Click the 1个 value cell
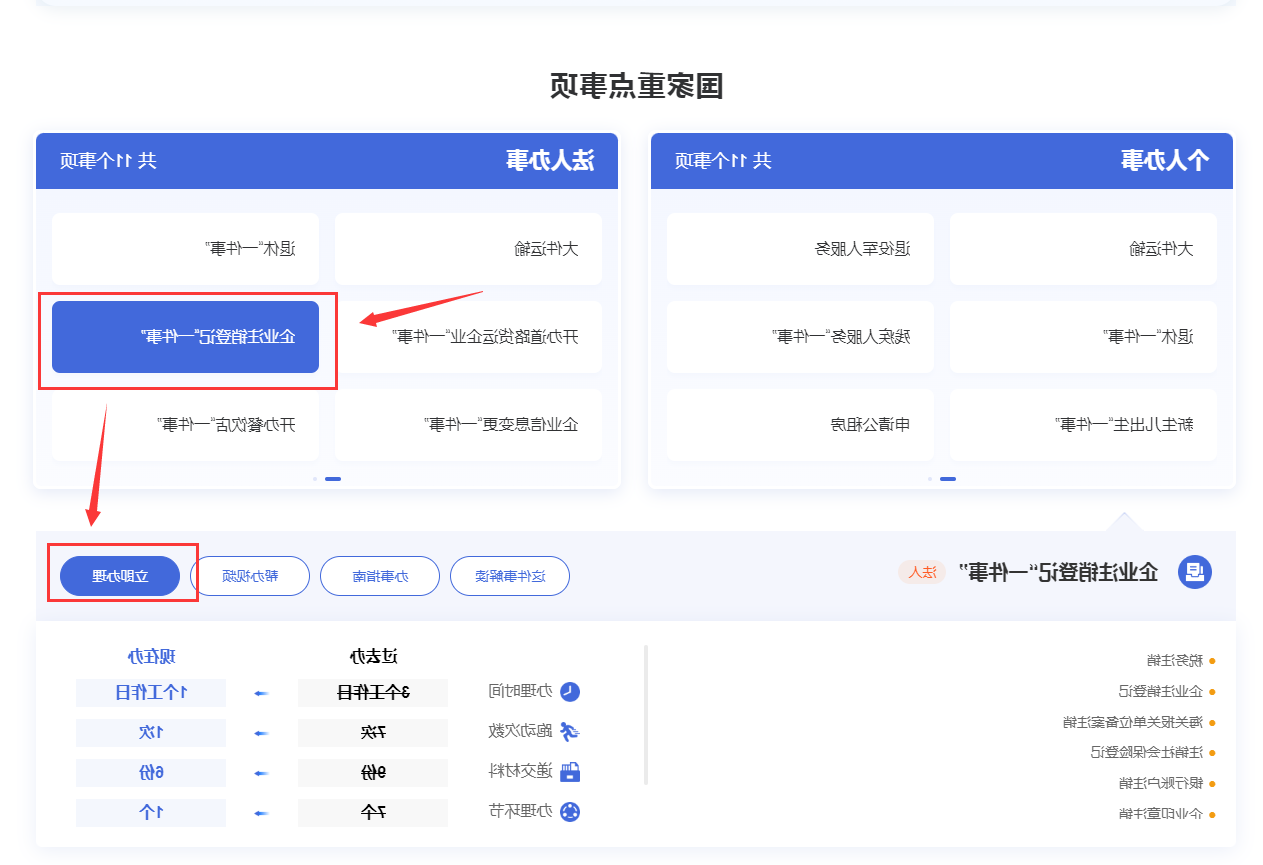 click(x=151, y=813)
